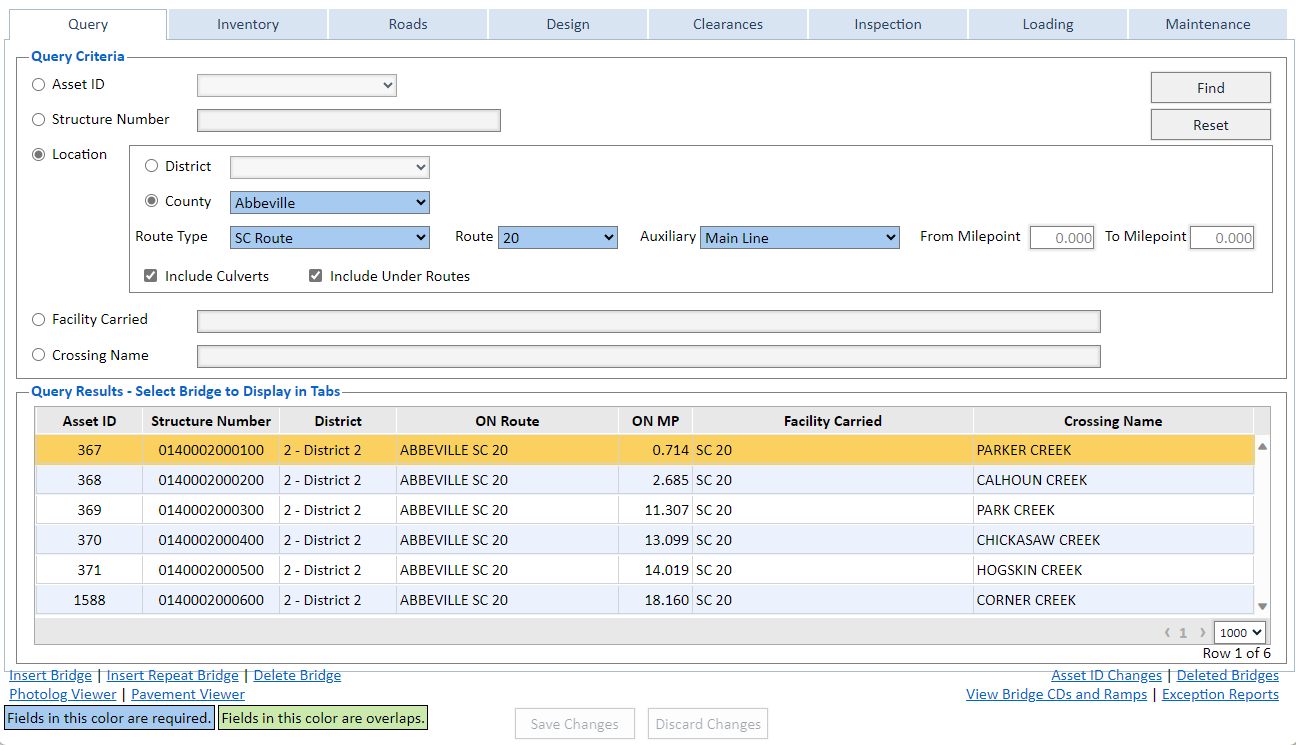This screenshot has width=1296, height=745.
Task: Click the Reset button
Action: pyautogui.click(x=1211, y=125)
